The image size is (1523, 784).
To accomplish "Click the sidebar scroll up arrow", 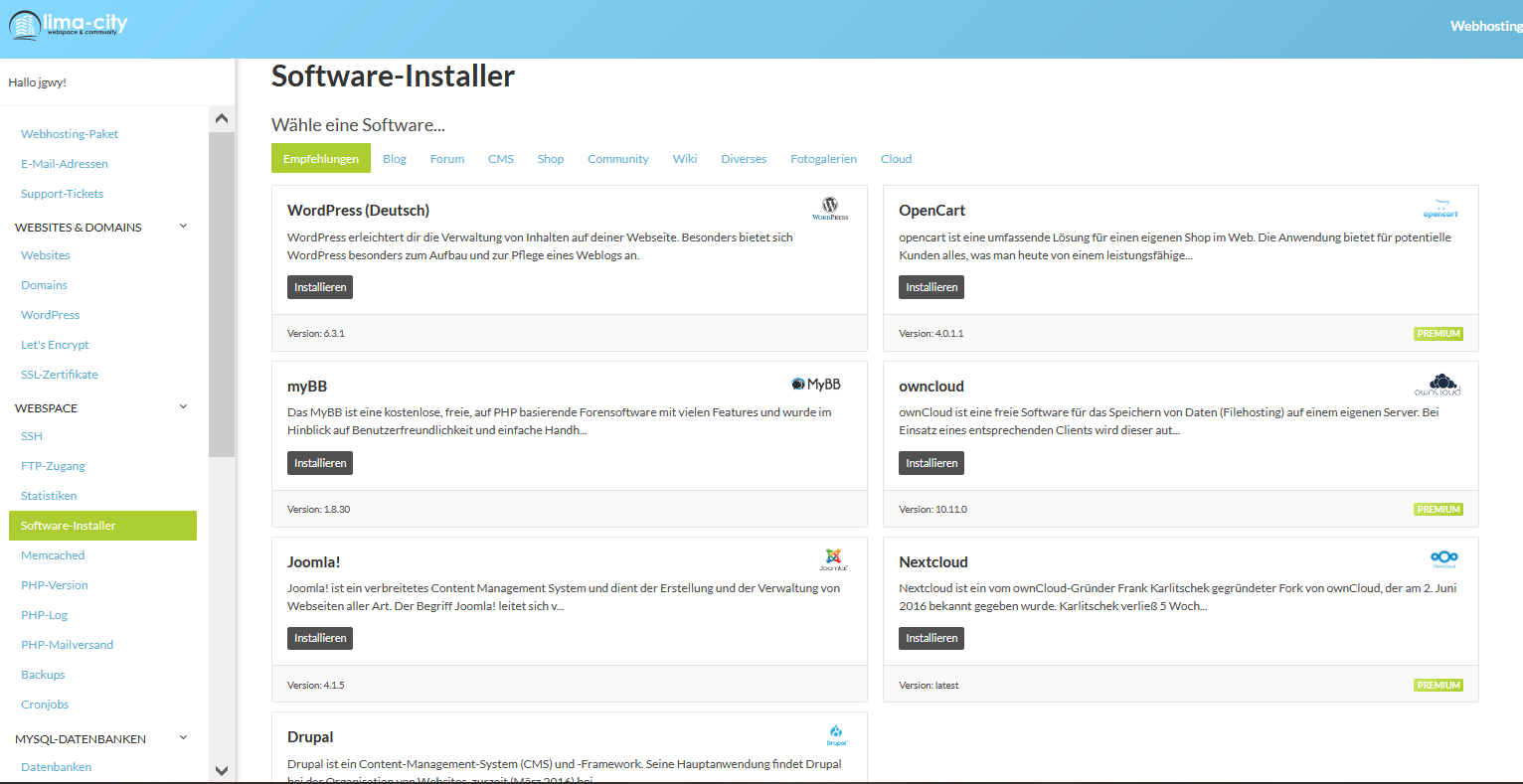I will [x=222, y=119].
